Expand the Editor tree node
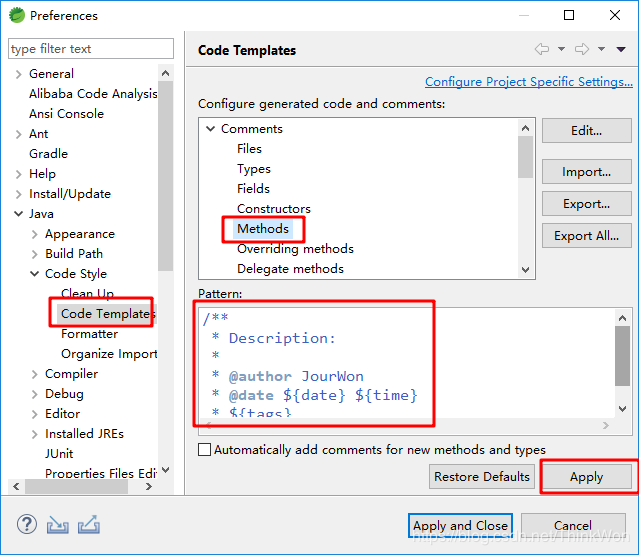This screenshot has width=639, height=555. click(34, 414)
